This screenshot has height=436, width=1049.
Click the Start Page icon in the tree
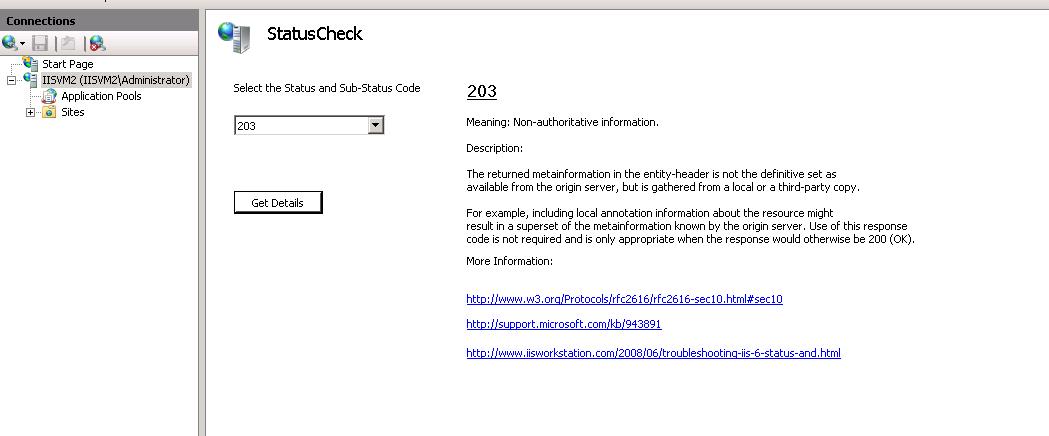(31, 64)
